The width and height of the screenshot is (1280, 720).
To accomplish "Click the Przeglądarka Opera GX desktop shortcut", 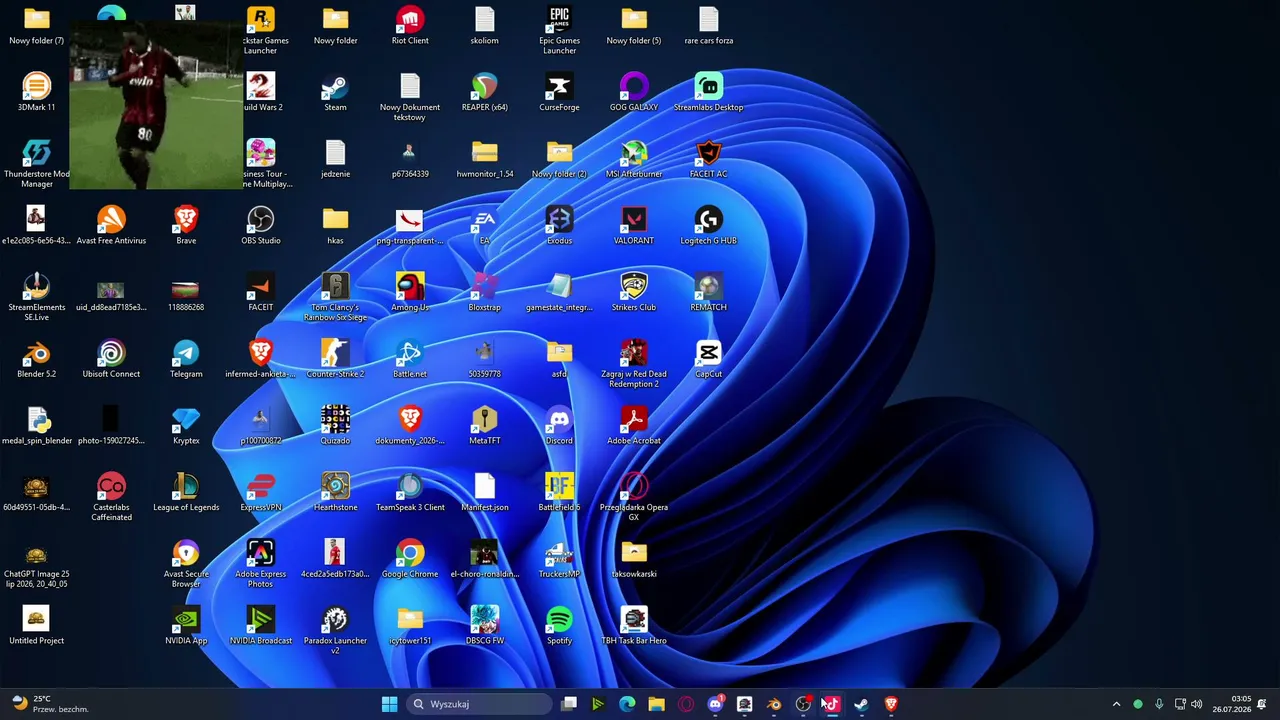I will 634,497.
